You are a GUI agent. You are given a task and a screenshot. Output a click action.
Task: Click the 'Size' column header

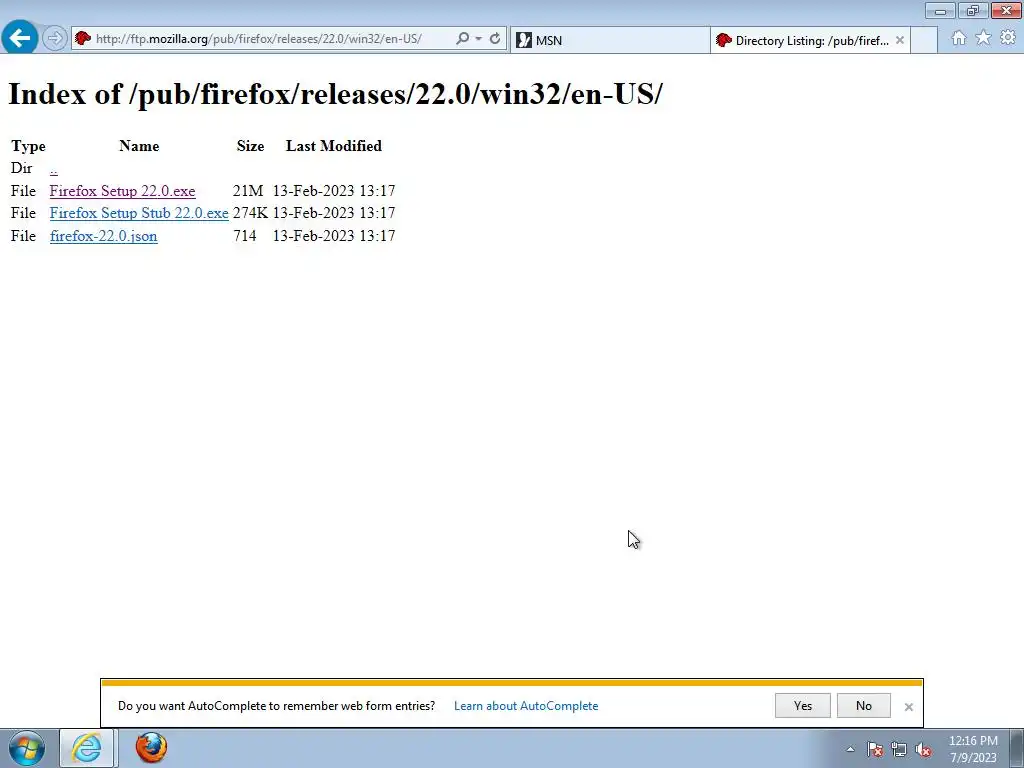250,146
